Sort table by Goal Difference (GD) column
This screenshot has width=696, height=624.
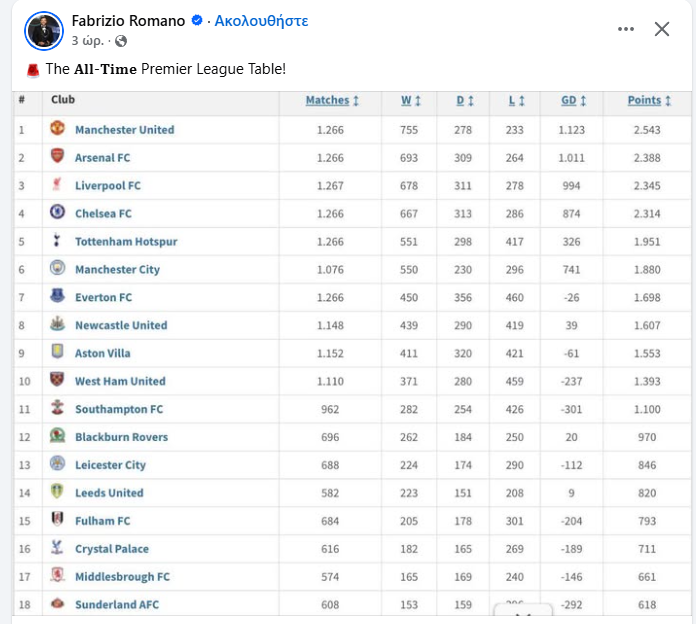[573, 100]
